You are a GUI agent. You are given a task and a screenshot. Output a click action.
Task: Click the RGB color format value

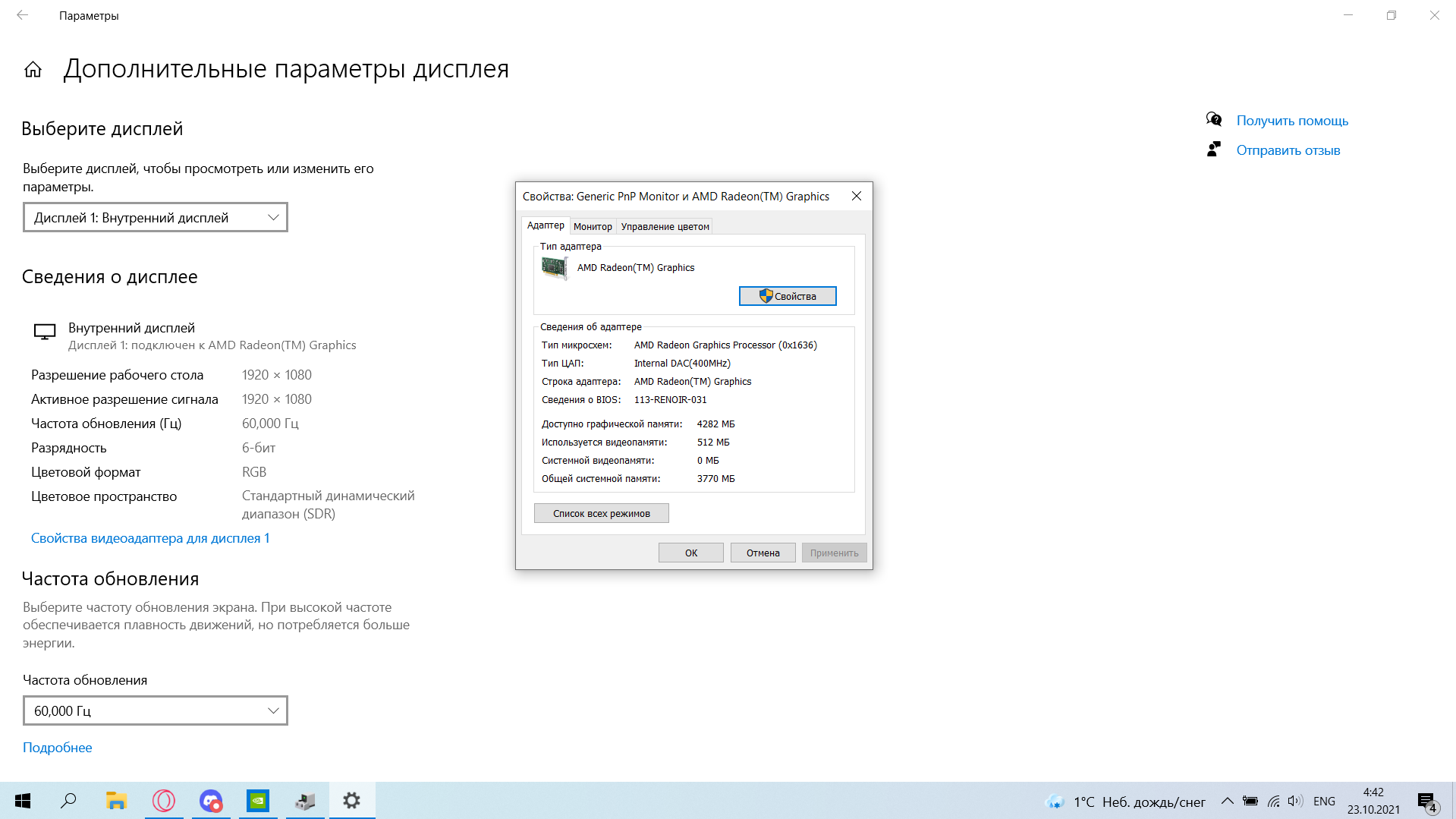pyautogui.click(x=254, y=472)
